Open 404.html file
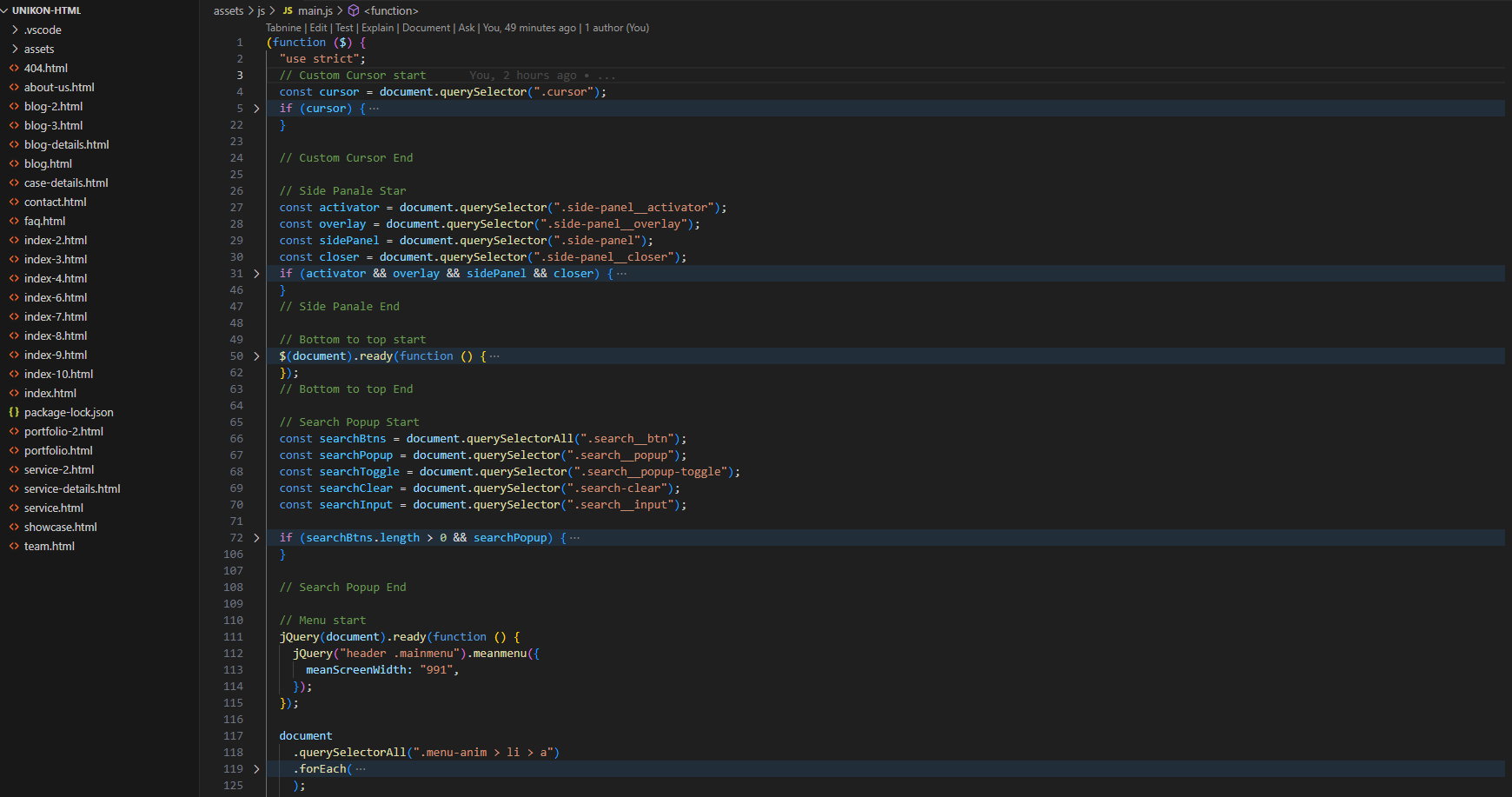The image size is (1512, 797). click(46, 68)
